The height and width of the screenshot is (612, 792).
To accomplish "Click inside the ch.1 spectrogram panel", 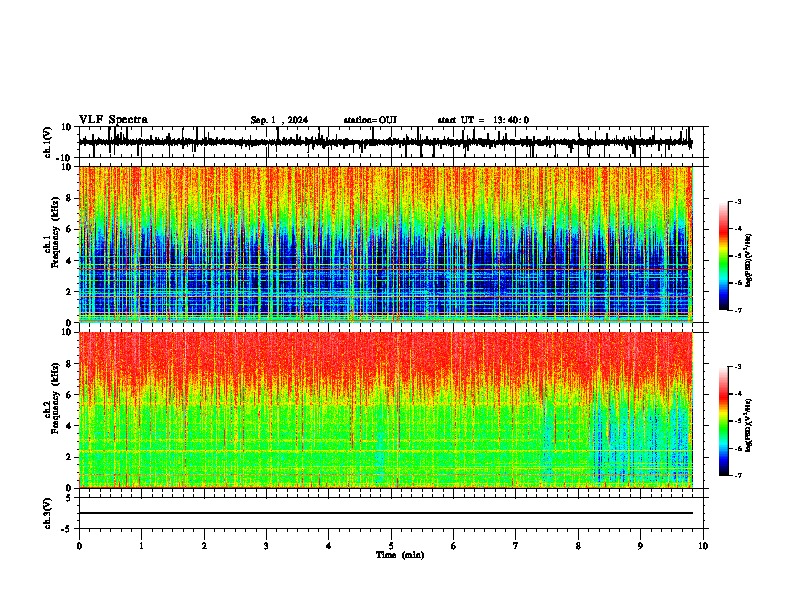I will (386, 244).
